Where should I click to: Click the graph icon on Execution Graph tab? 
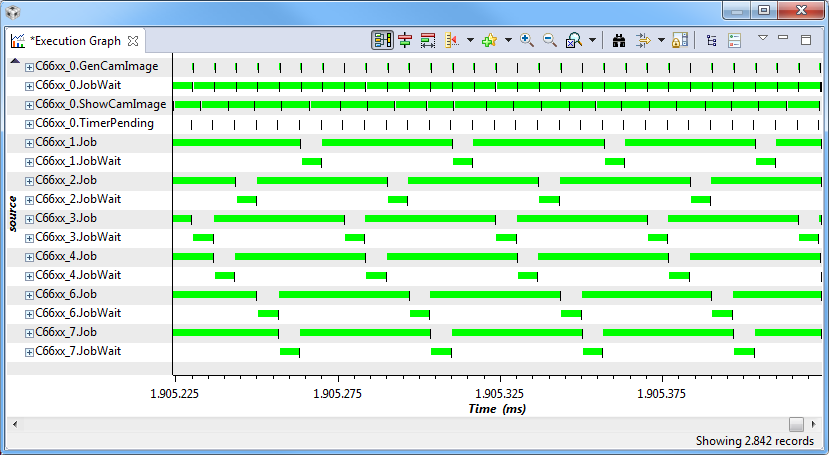(x=17, y=41)
